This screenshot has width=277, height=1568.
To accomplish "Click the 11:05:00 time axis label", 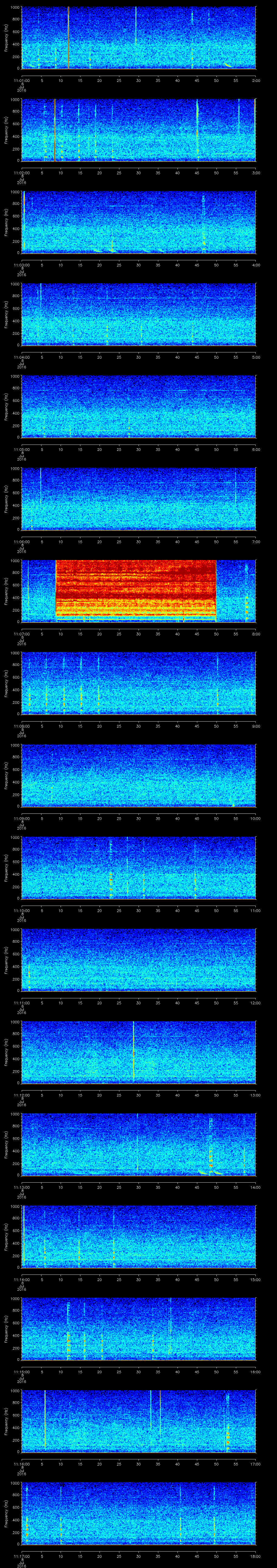I will coord(21,449).
